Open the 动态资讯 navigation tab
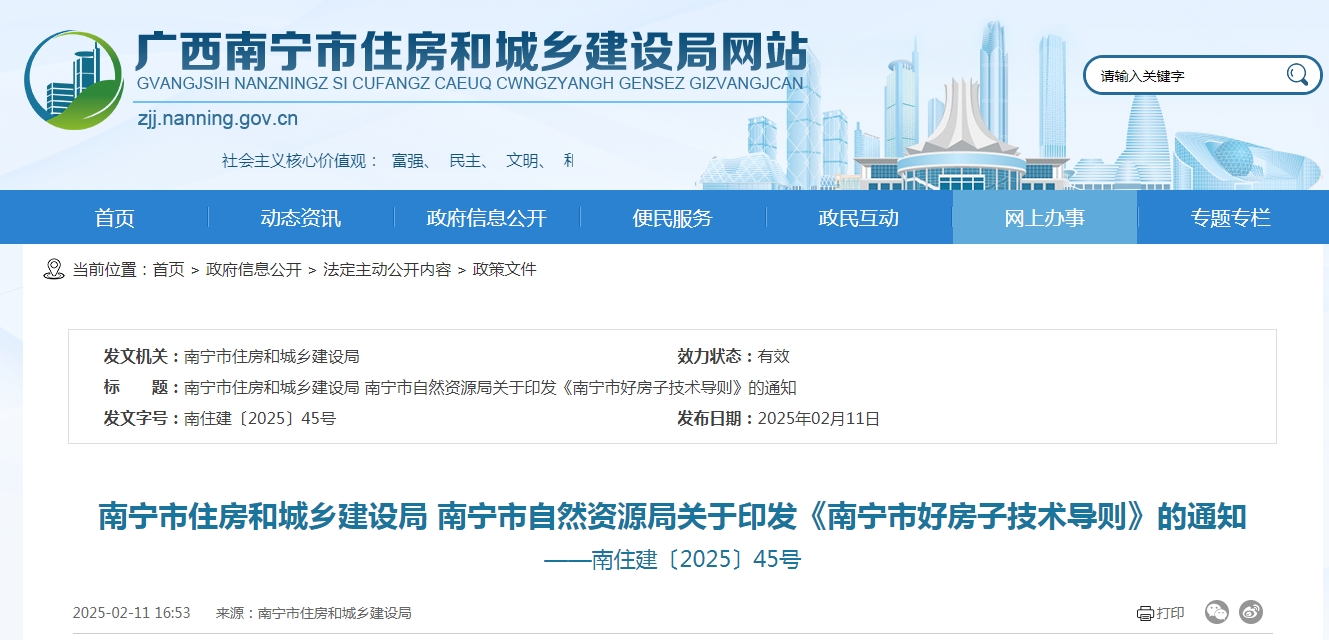Image resolution: width=1329 pixels, height=640 pixels. [300, 218]
